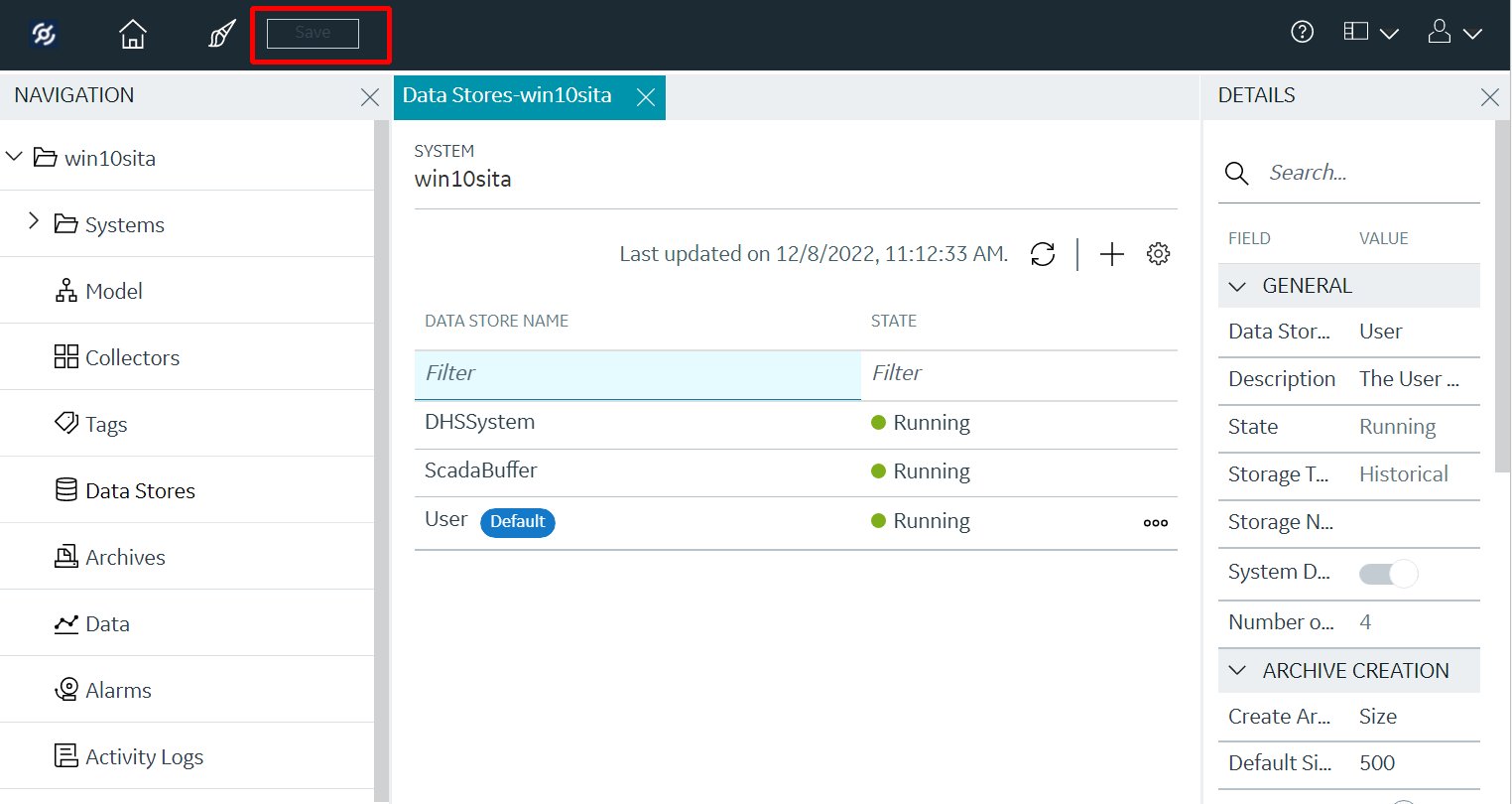The width and height of the screenshot is (1512, 804).
Task: Click the Storage Type value Historical
Action: pos(1403,474)
